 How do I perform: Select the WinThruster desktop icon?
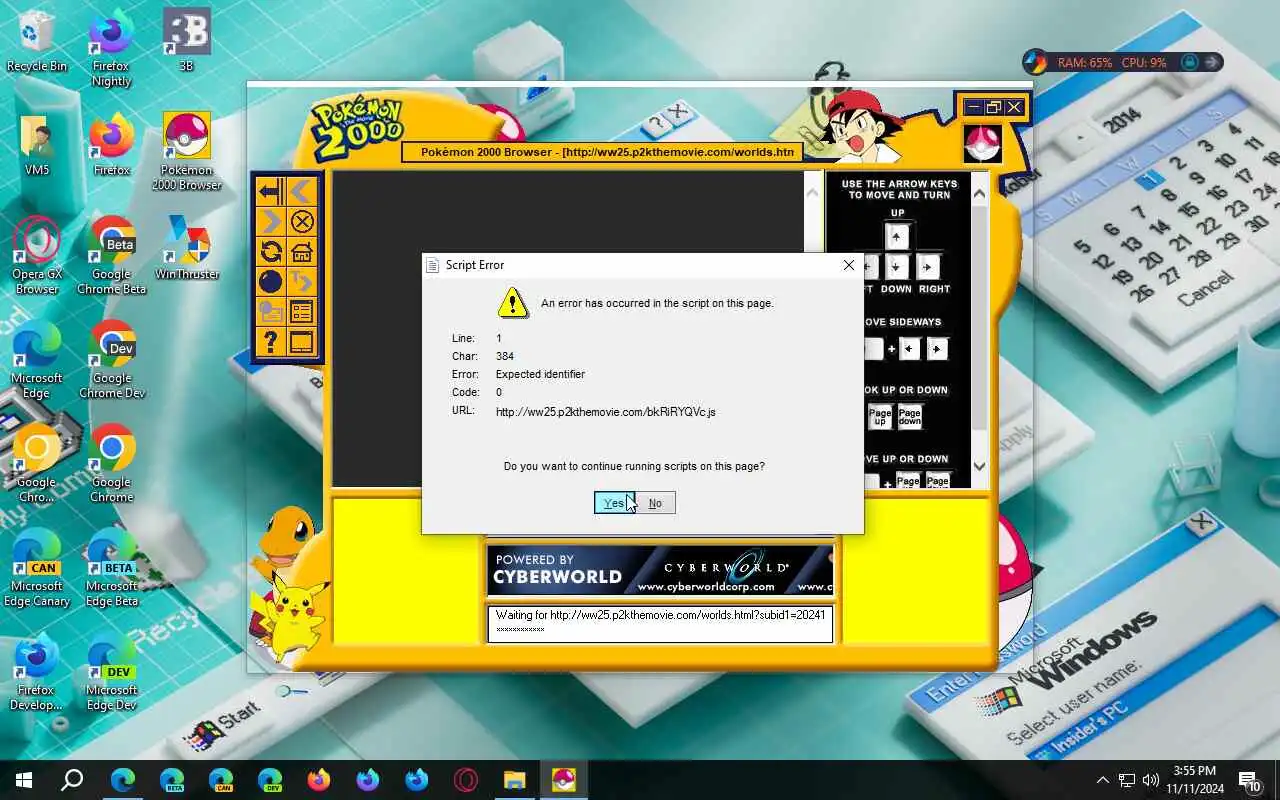point(186,248)
